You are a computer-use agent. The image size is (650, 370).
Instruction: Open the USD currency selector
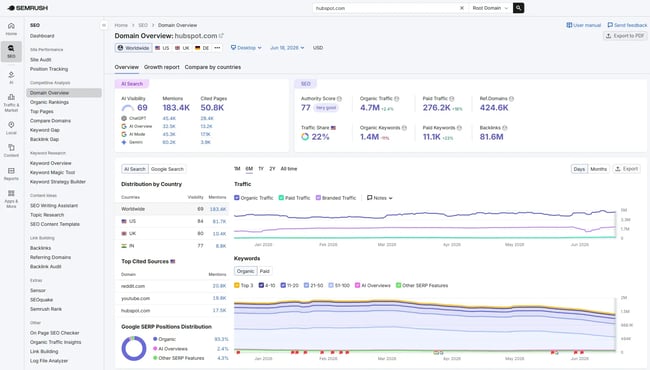click(318, 48)
